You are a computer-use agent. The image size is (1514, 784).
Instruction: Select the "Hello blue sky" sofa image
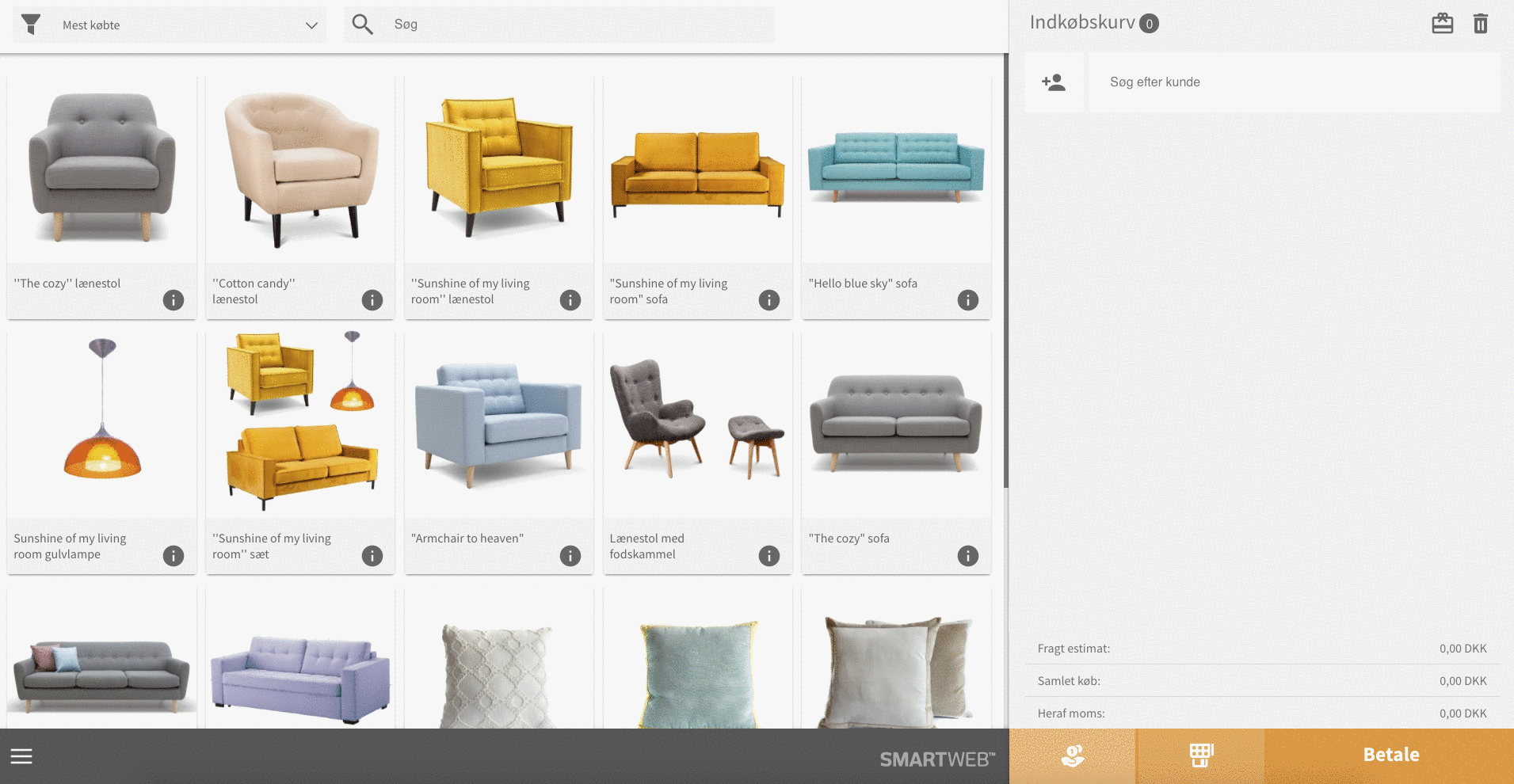tap(896, 168)
